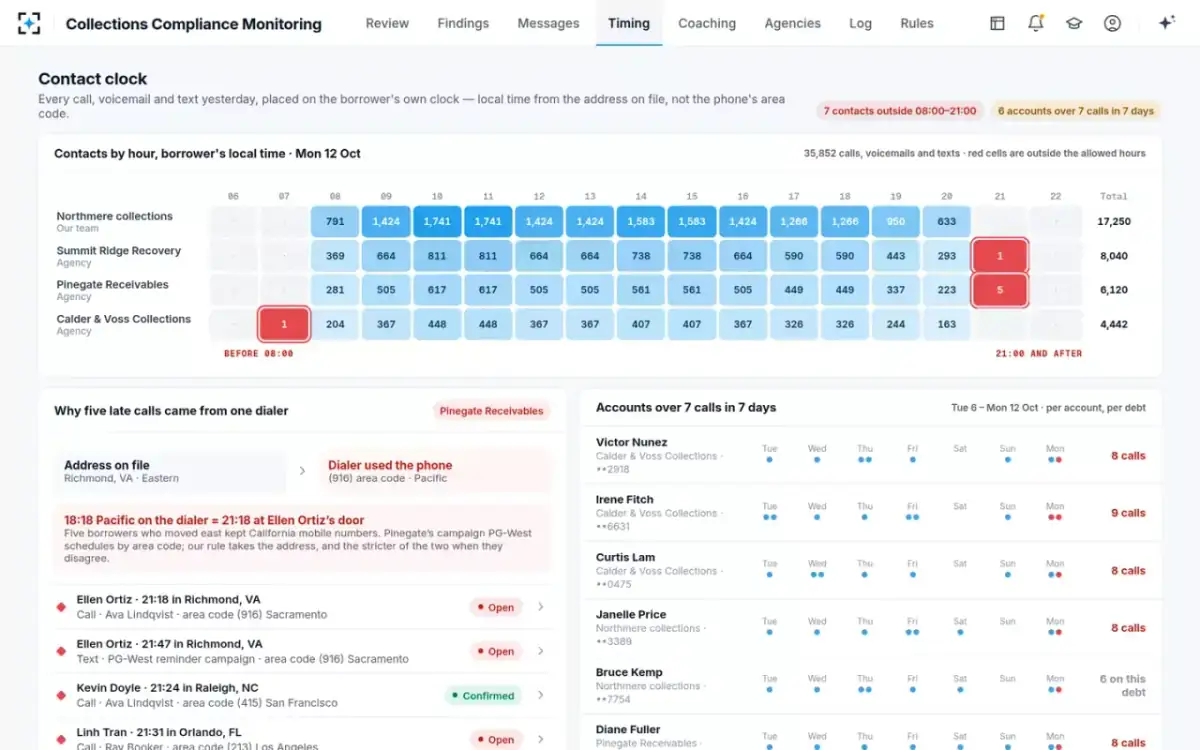Screen dimensions: 1200x750
Task: Click the red diamond beside Ellen Ortiz 21:18
Action: tap(61, 607)
